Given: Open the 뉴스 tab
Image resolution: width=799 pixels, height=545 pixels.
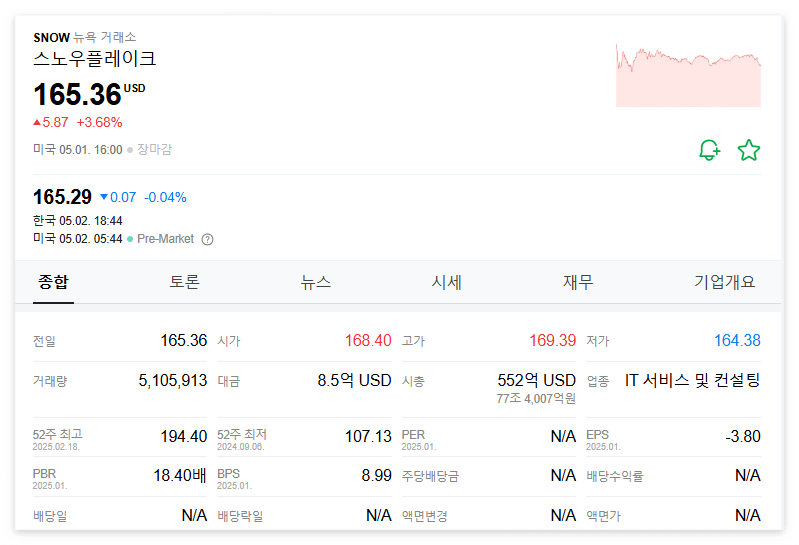Looking at the screenshot, I should point(315,282).
